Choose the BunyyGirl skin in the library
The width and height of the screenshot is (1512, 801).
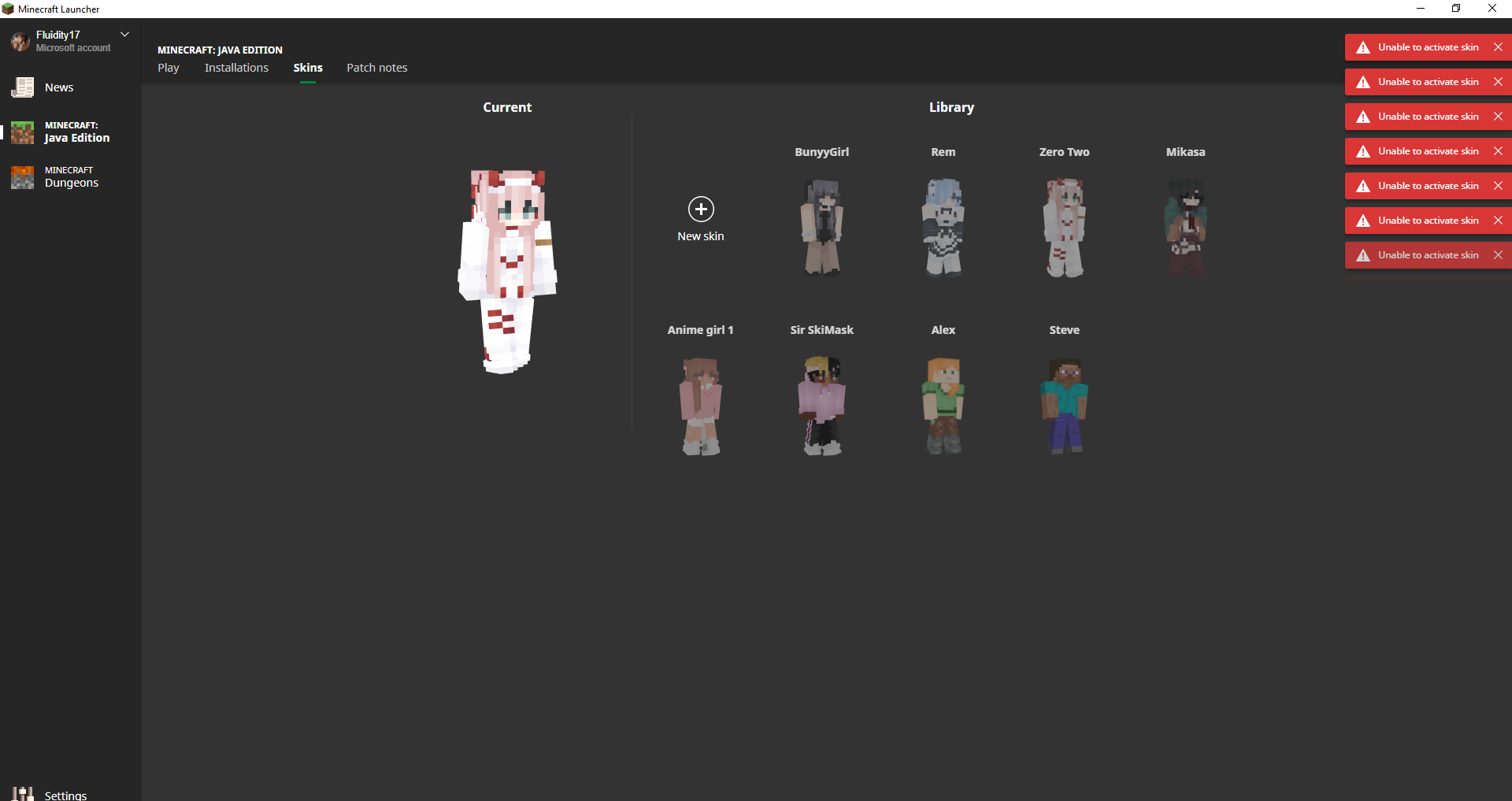822,227
